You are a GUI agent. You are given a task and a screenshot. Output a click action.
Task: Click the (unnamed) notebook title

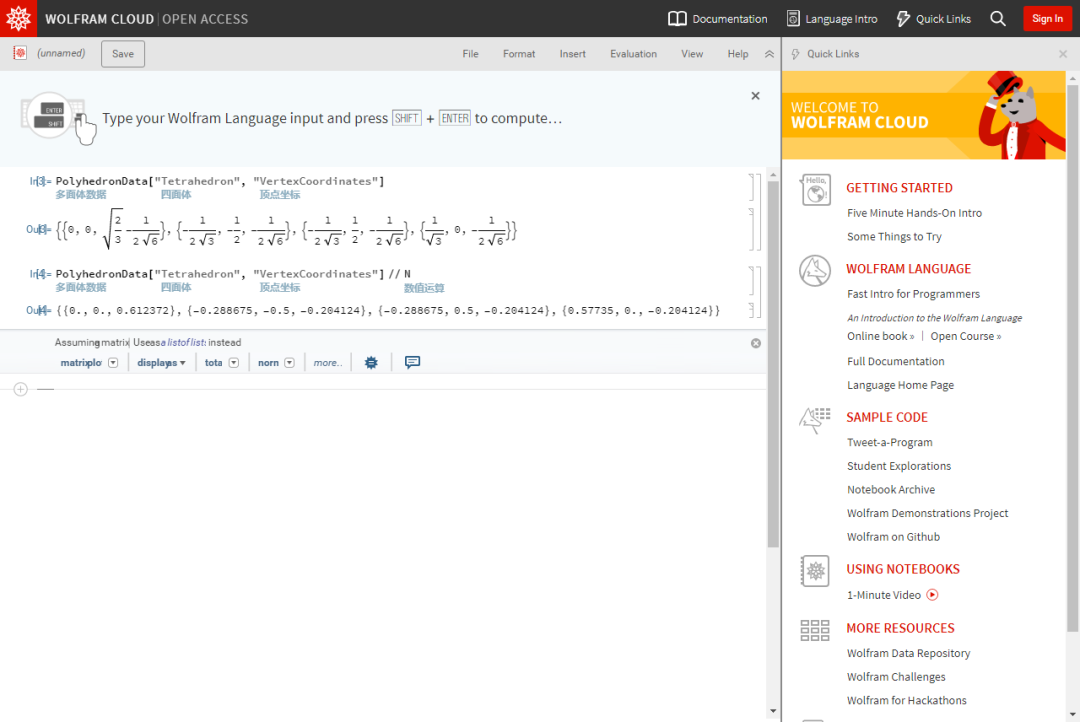click(x=61, y=53)
